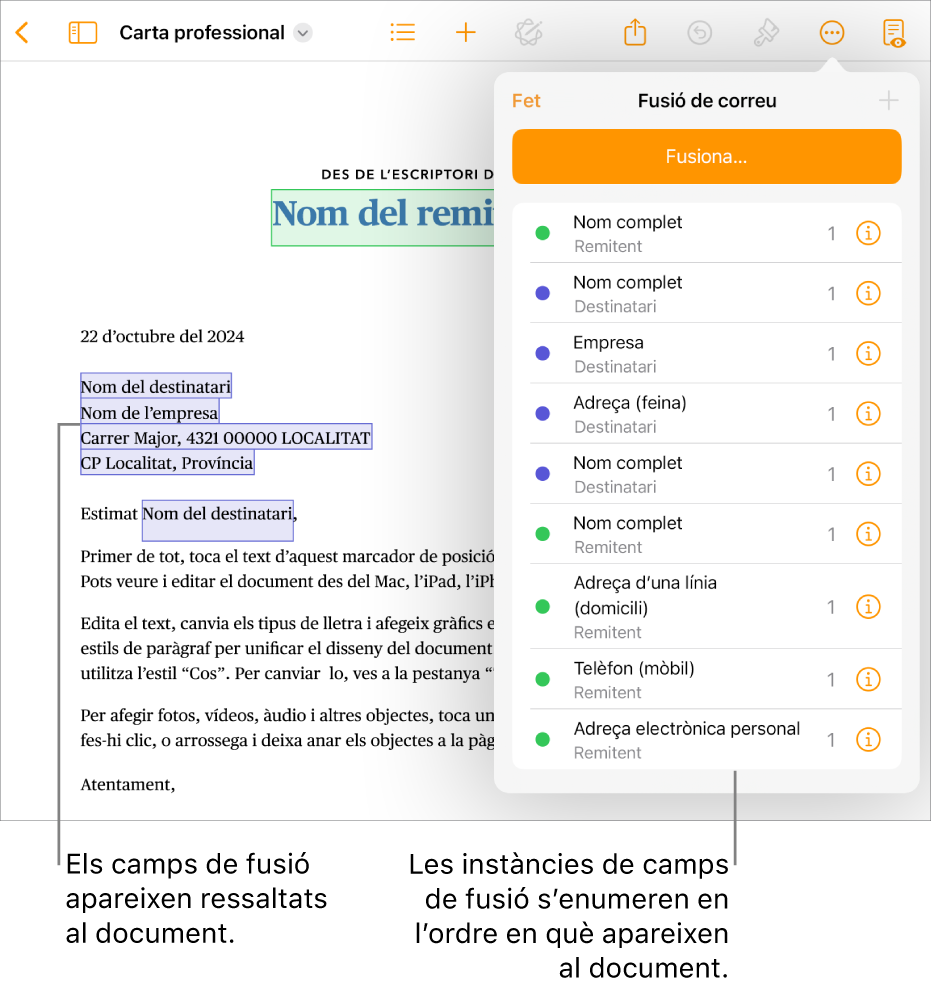Open the Carta professional title dropdown
Viewport: 931px width, 995px height.
(x=303, y=32)
